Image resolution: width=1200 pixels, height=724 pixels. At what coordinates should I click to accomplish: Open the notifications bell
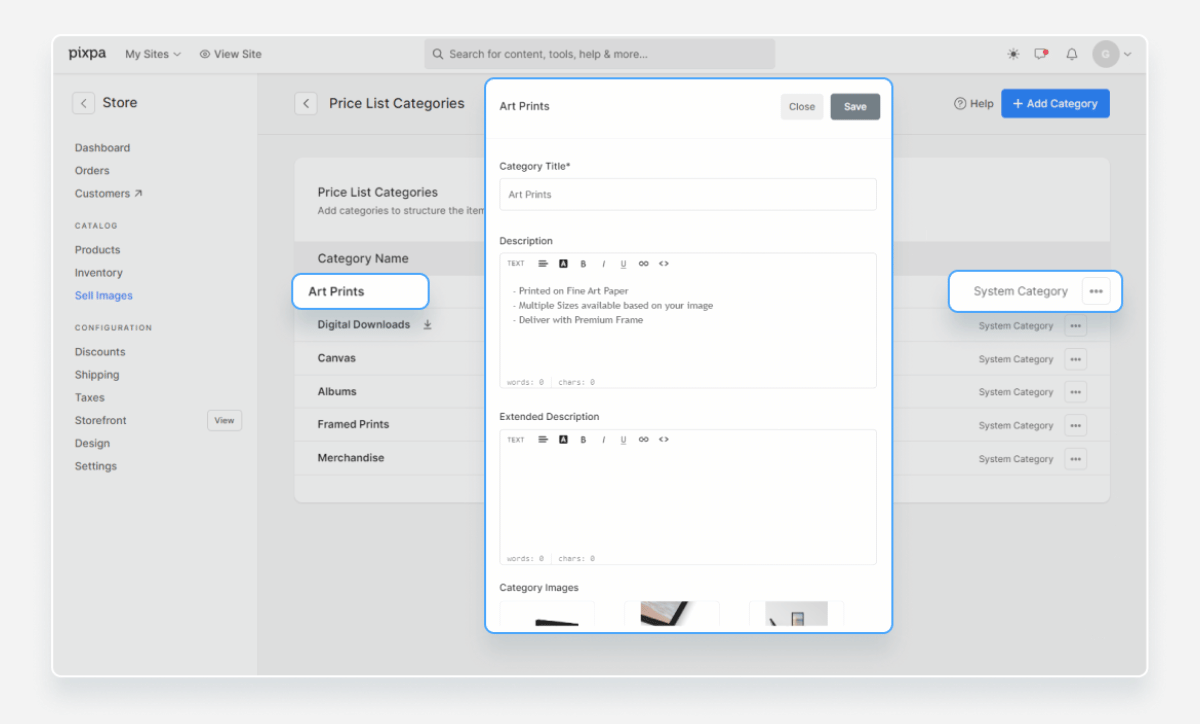pyautogui.click(x=1072, y=54)
